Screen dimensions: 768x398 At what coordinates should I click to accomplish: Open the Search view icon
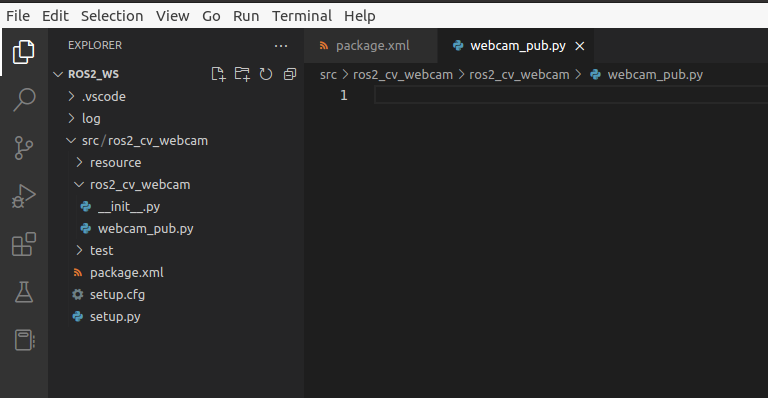pyautogui.click(x=24, y=99)
